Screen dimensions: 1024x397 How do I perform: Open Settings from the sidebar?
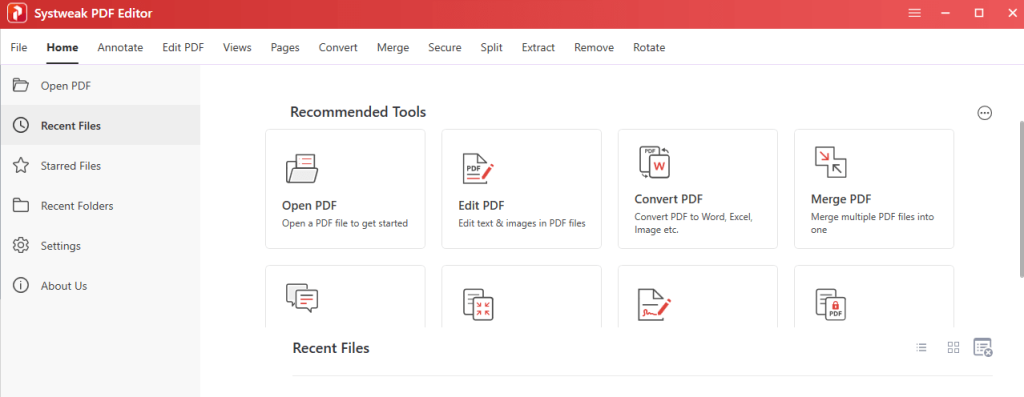pyautogui.click(x=101, y=246)
